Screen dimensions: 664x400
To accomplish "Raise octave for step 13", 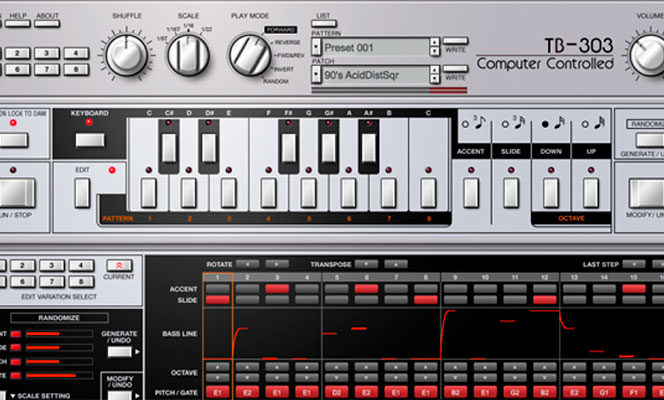I will [x=575, y=367].
